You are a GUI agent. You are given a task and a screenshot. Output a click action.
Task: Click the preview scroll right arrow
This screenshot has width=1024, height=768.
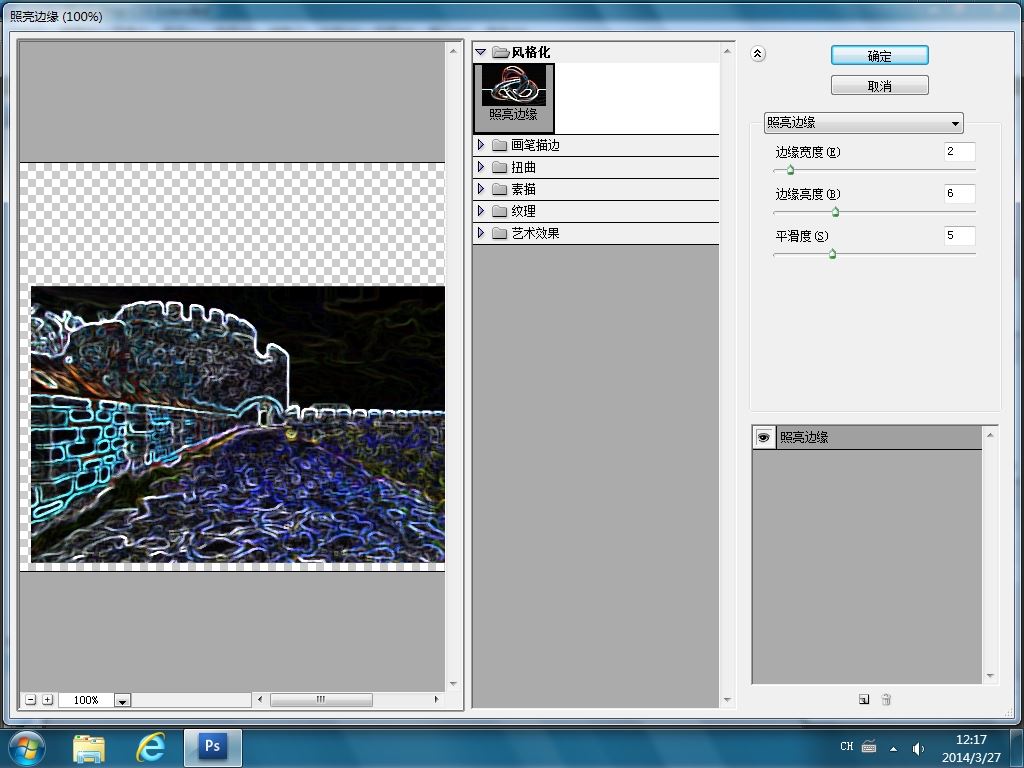437,699
